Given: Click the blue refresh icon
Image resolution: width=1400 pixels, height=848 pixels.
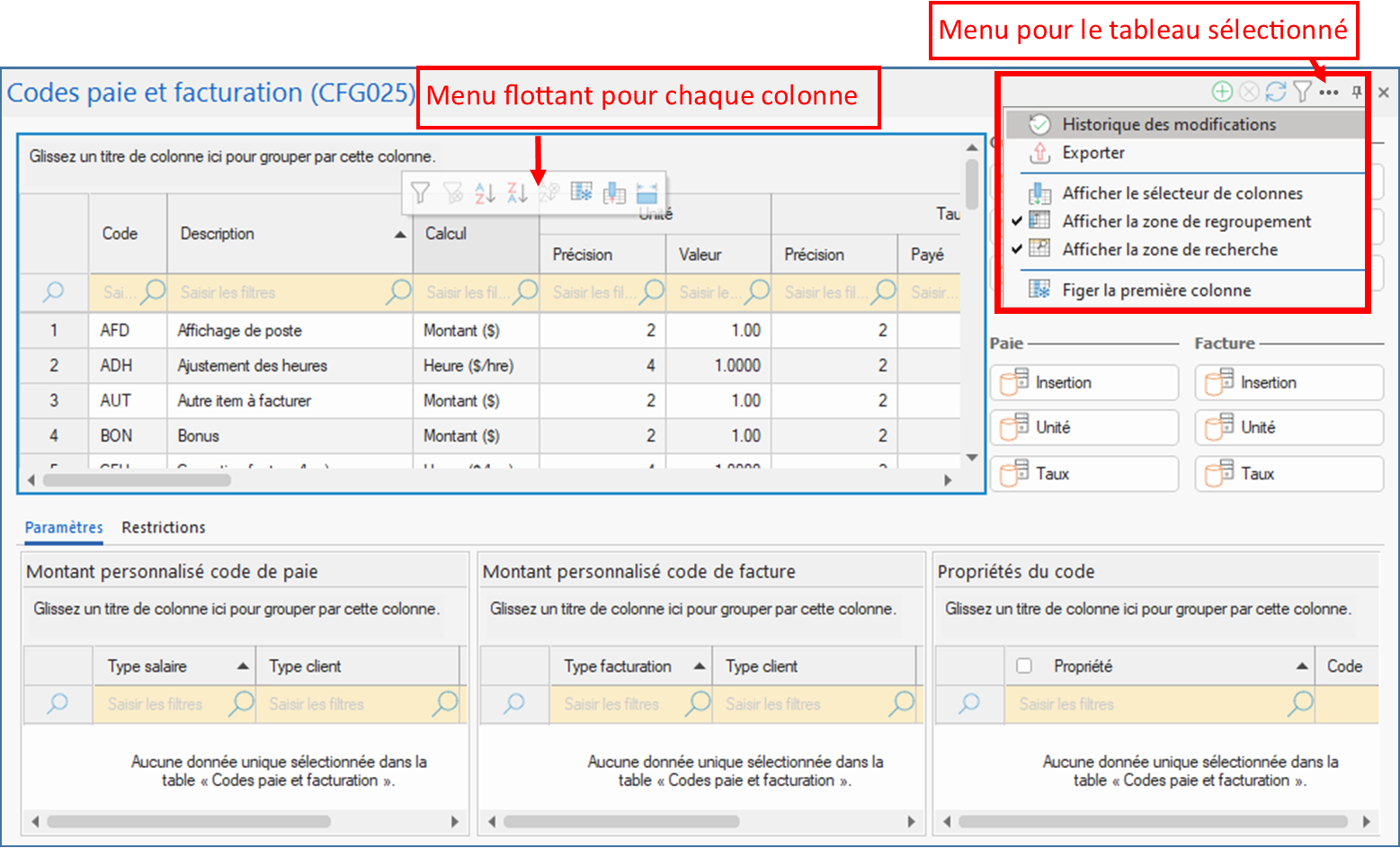Looking at the screenshot, I should (1275, 92).
